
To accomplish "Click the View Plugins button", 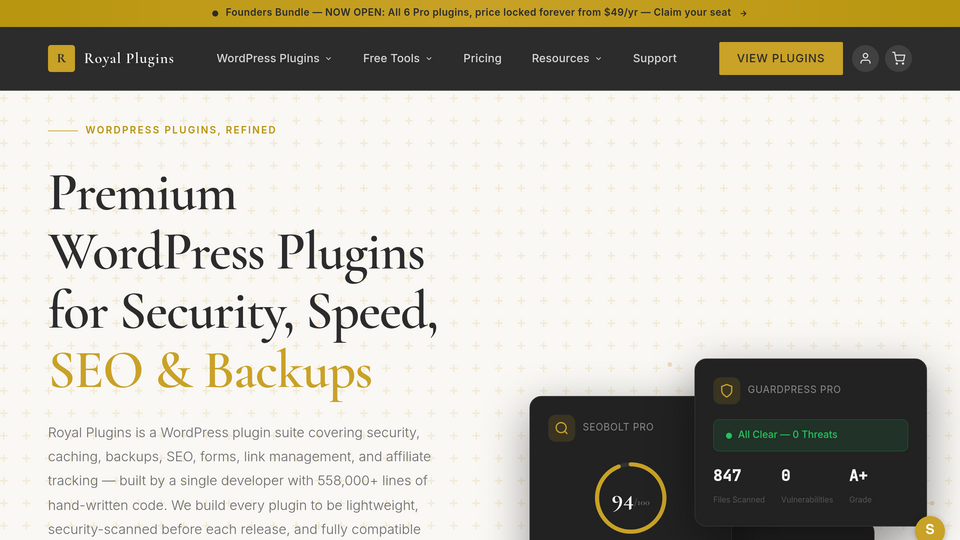I will coord(781,58).
